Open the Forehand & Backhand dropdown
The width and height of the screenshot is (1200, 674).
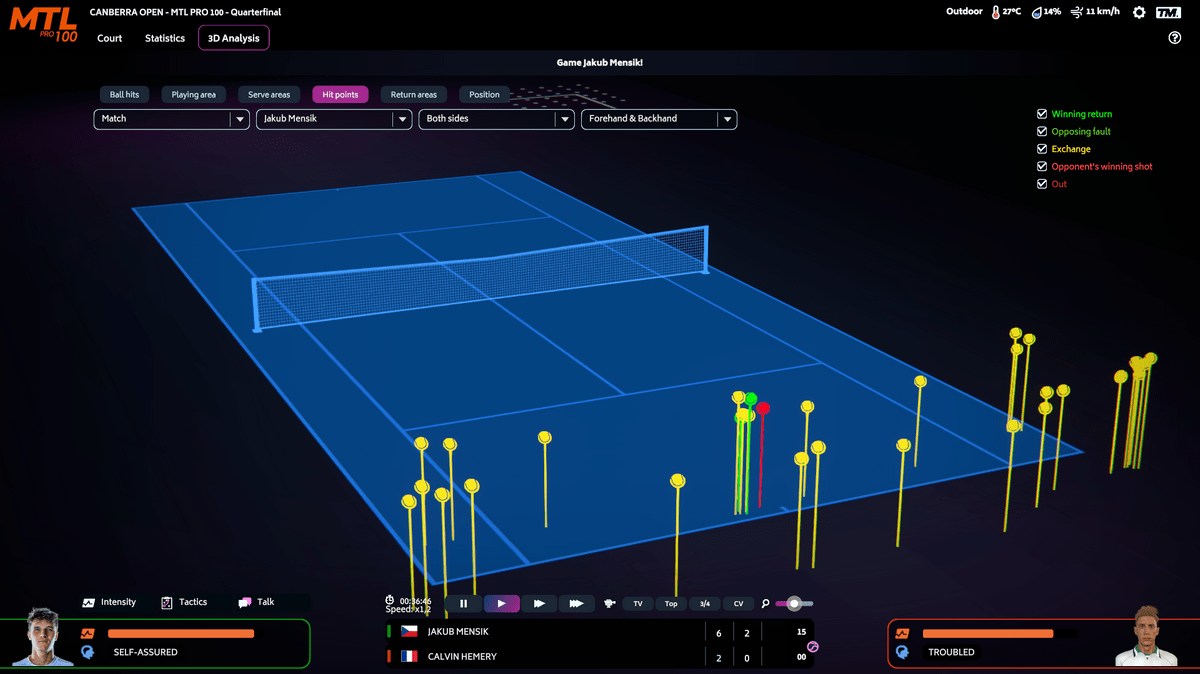click(659, 119)
